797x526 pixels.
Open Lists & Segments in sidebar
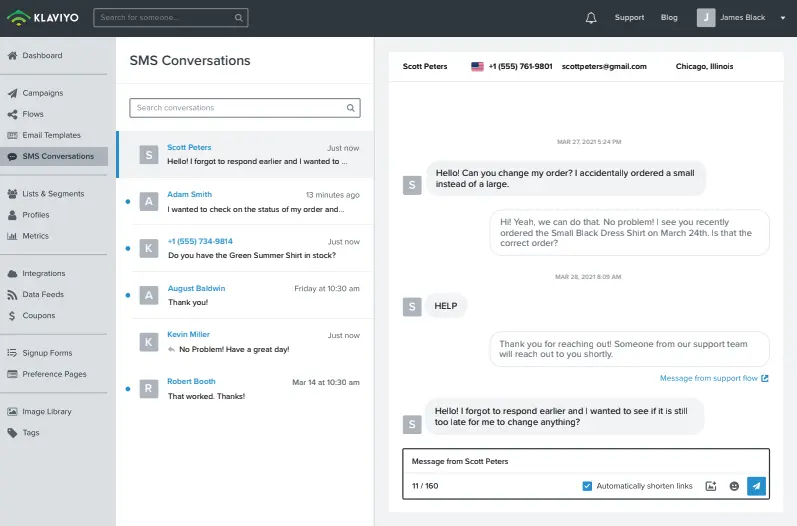[52, 194]
